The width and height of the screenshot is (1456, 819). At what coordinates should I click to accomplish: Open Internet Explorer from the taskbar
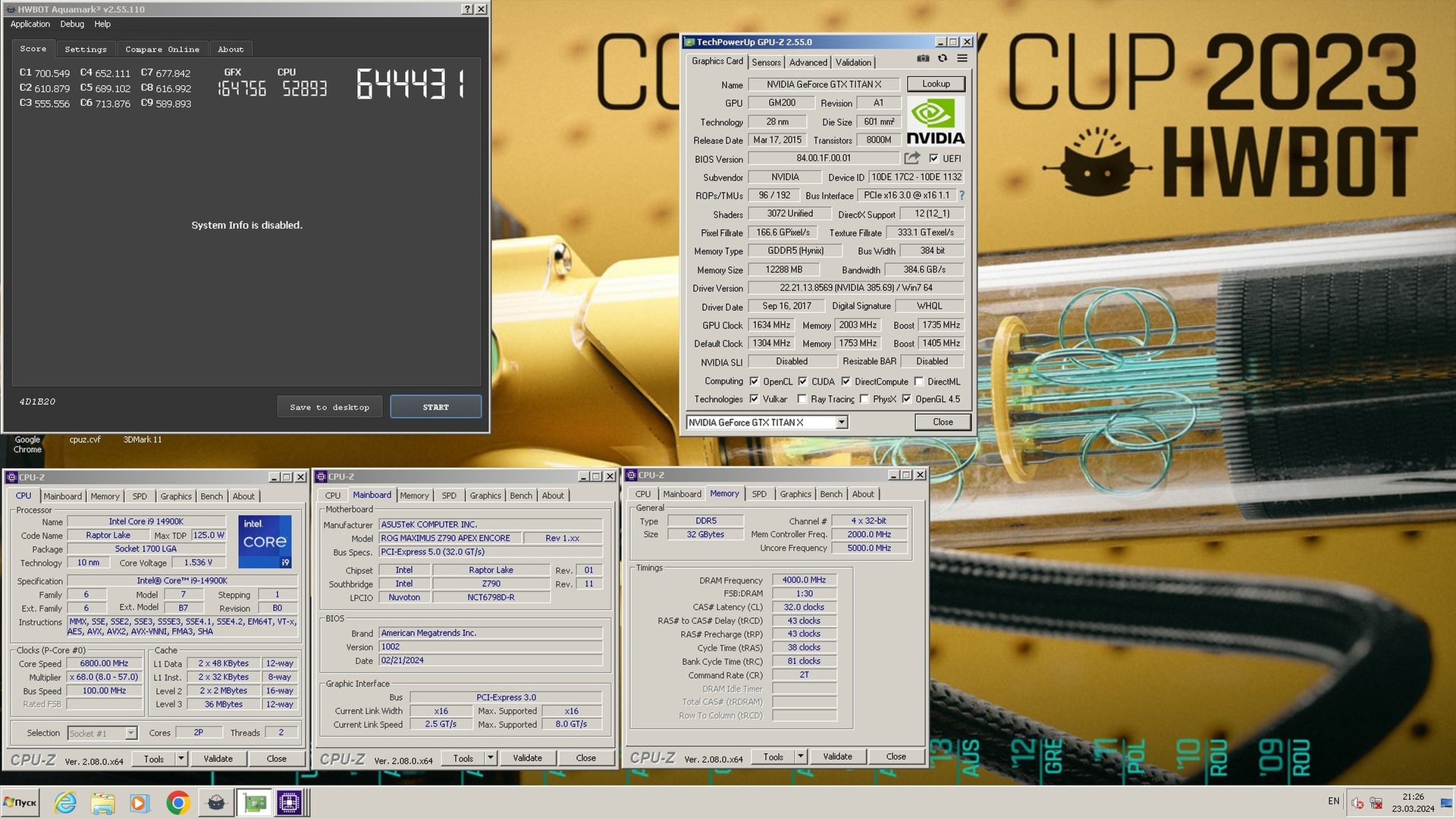65,802
